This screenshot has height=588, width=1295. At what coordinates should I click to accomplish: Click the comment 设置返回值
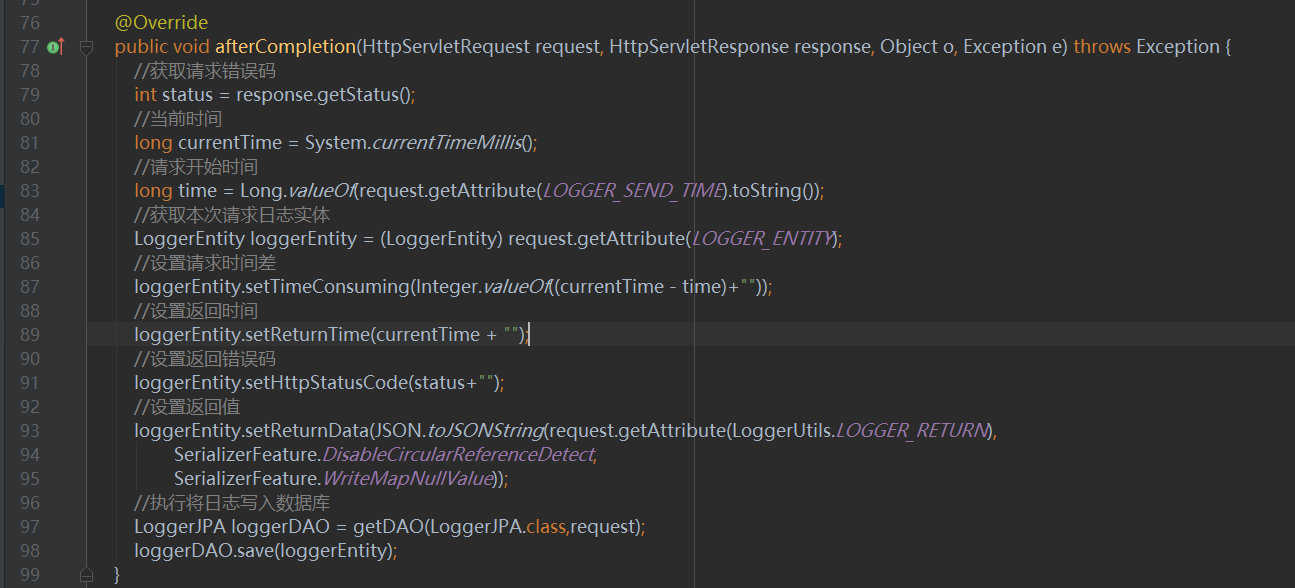187,407
